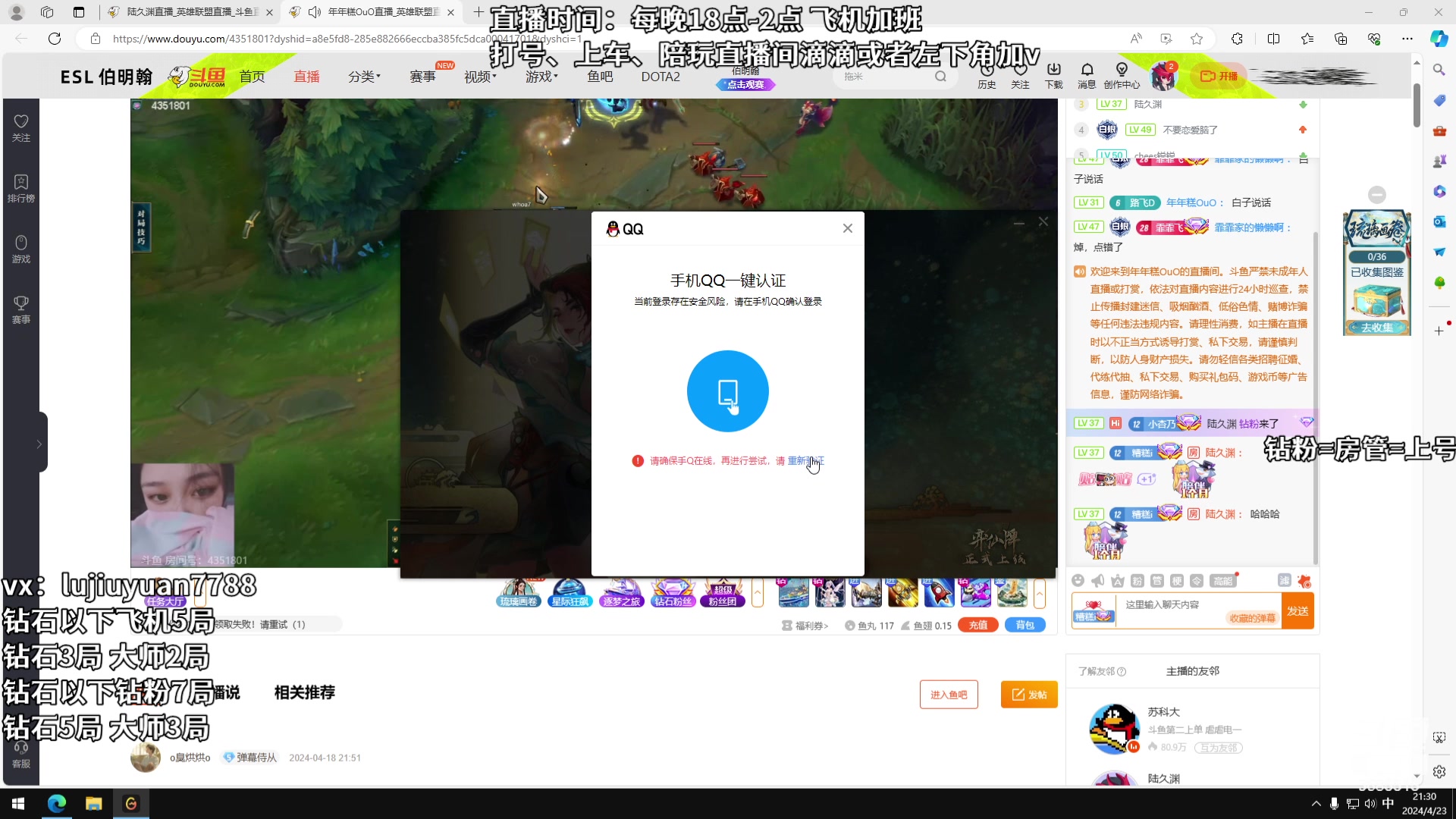The height and width of the screenshot is (819, 1456).
Task: Refresh the browser page
Action: [x=55, y=39]
